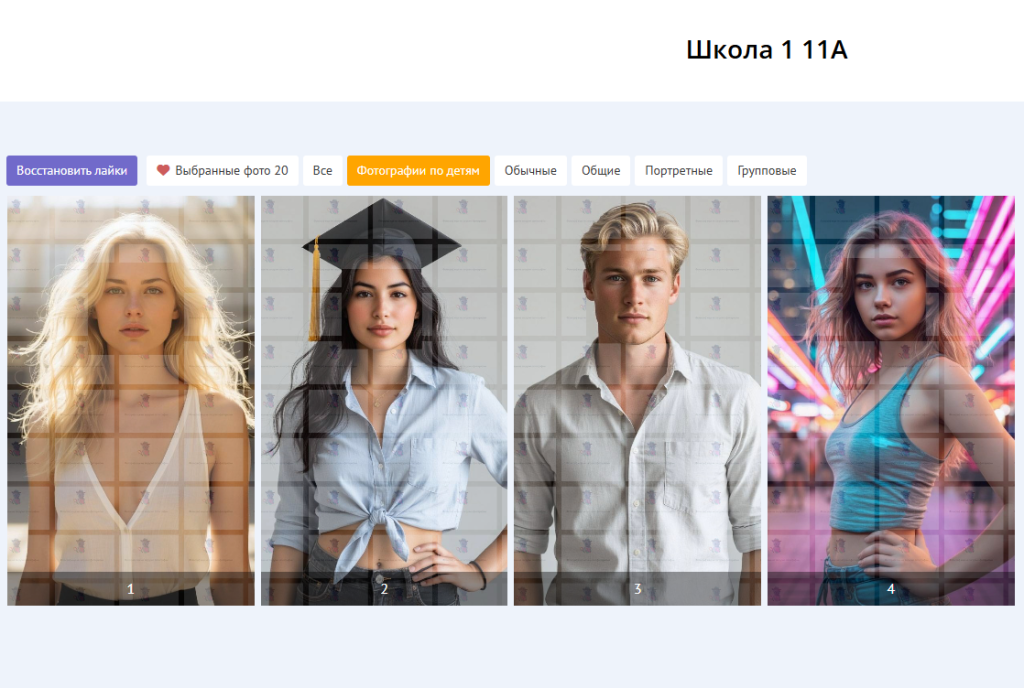Screen dimensions: 1024x688
Task: Switch to the Общие tab
Action: (601, 170)
